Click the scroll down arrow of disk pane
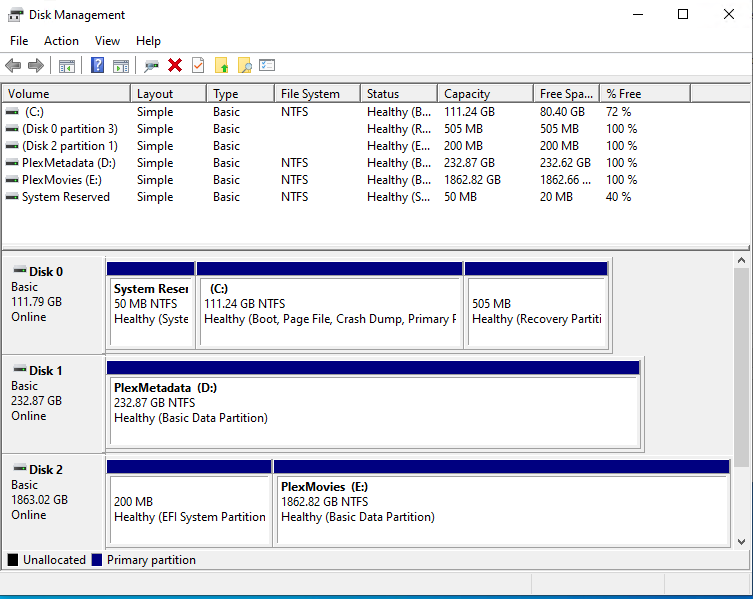Screen dimensions: 753x599 [x=741, y=541]
